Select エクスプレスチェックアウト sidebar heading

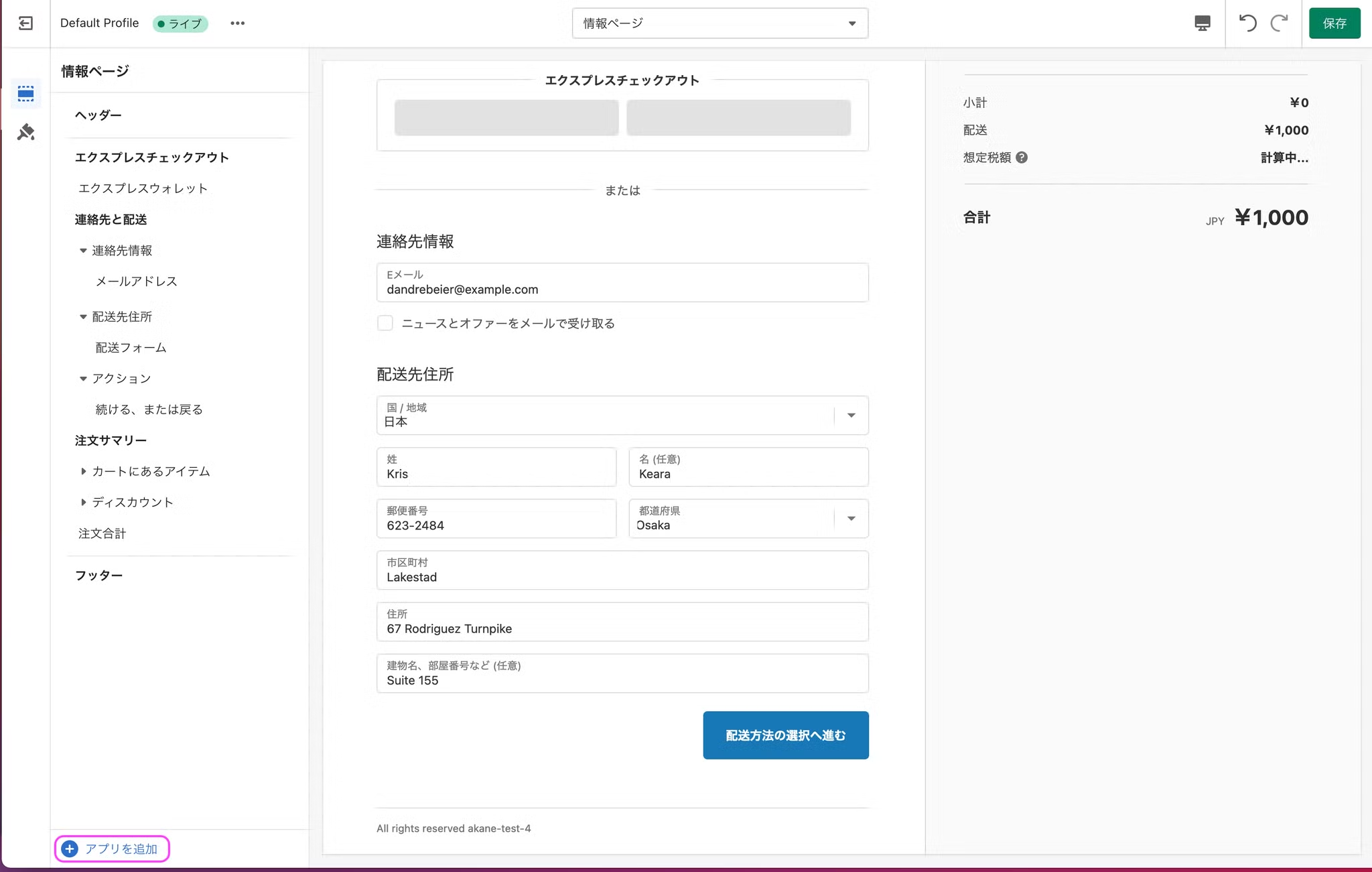coord(152,158)
